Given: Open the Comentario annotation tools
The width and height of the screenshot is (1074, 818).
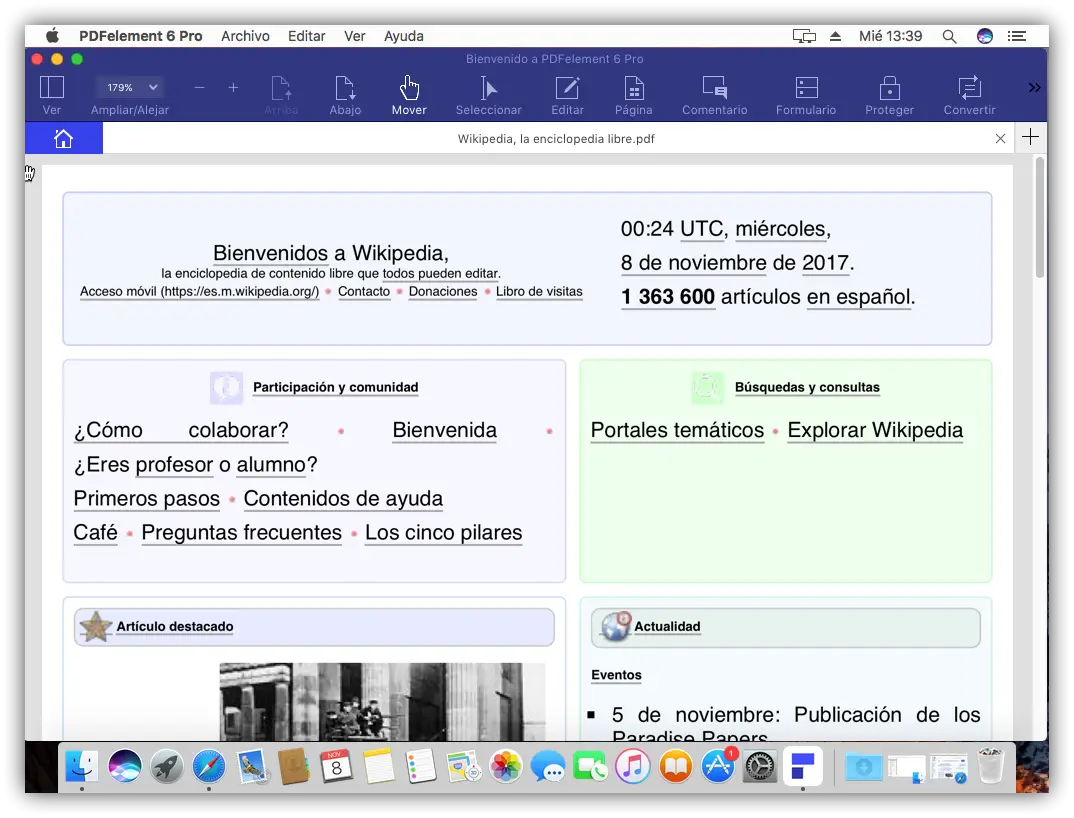Looking at the screenshot, I should (714, 88).
